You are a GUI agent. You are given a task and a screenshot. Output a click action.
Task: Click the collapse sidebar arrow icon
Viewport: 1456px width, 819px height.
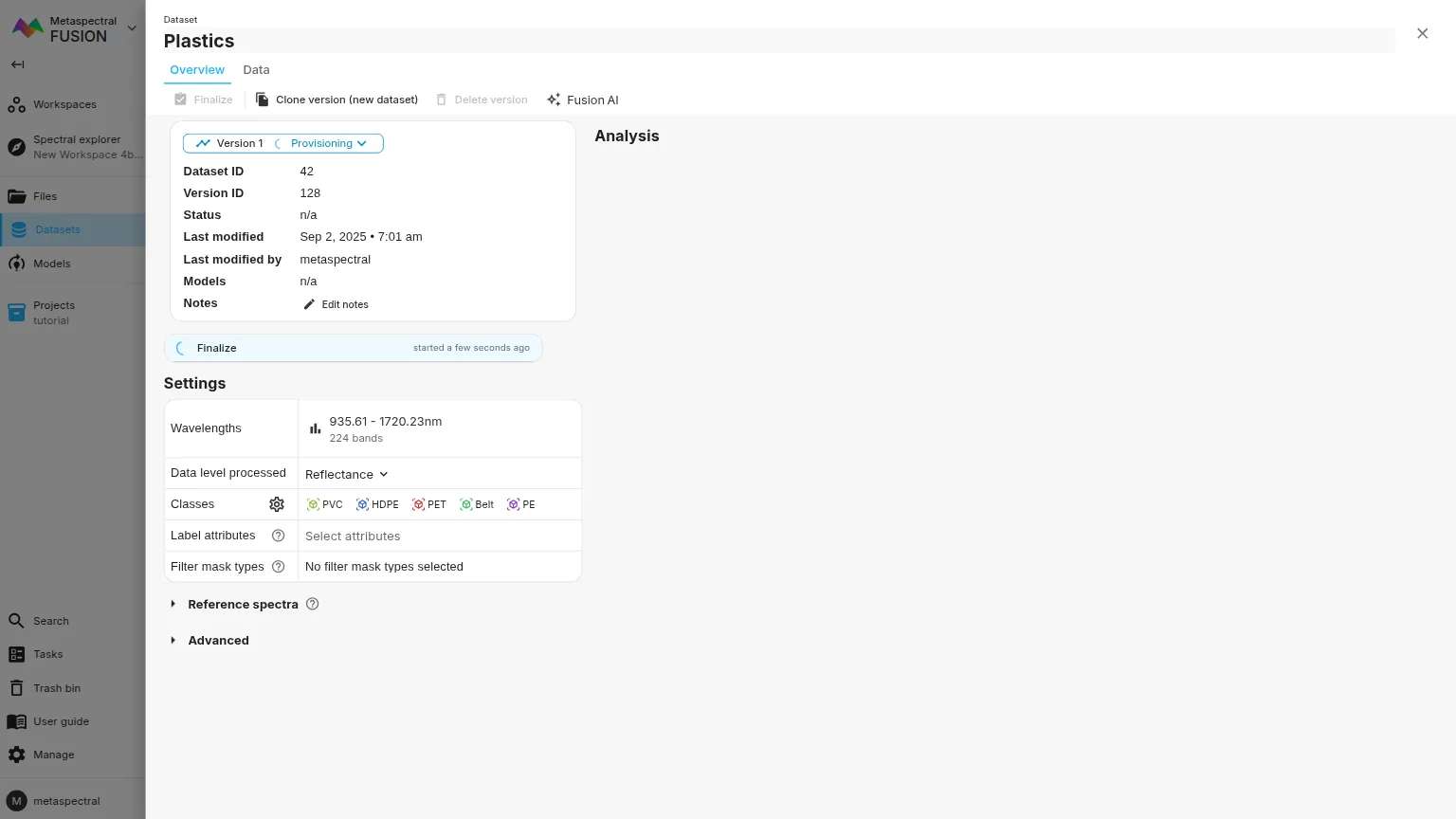pyautogui.click(x=17, y=64)
